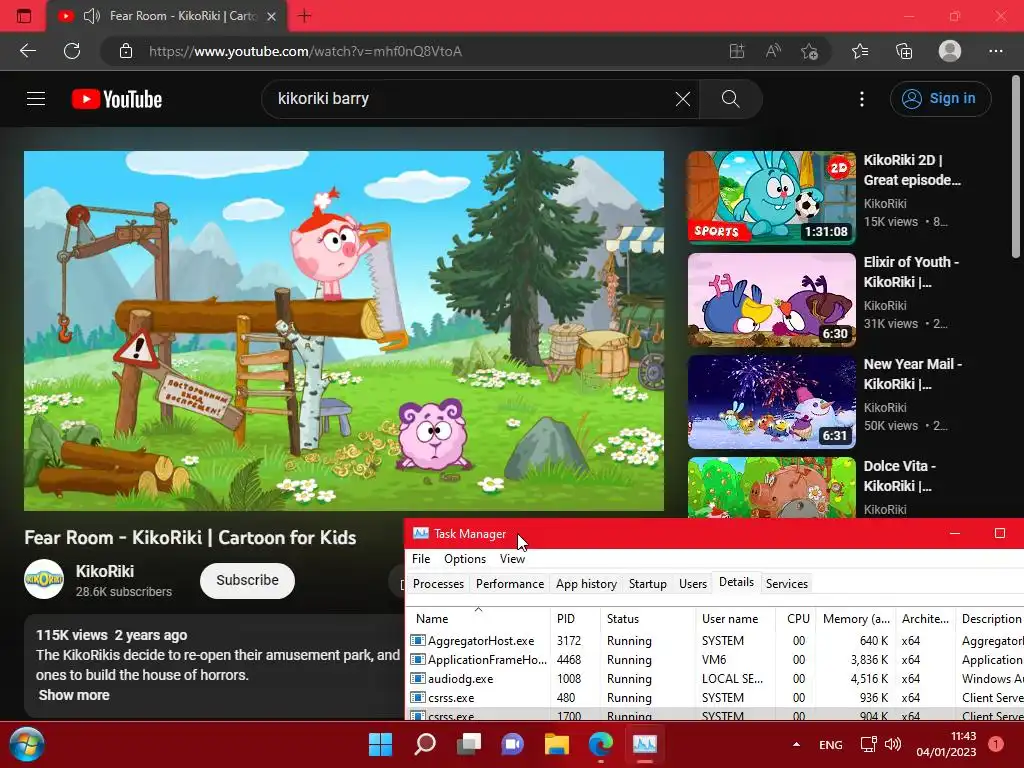Open New Year Mail title link
1024x768 pixels.
point(912,374)
